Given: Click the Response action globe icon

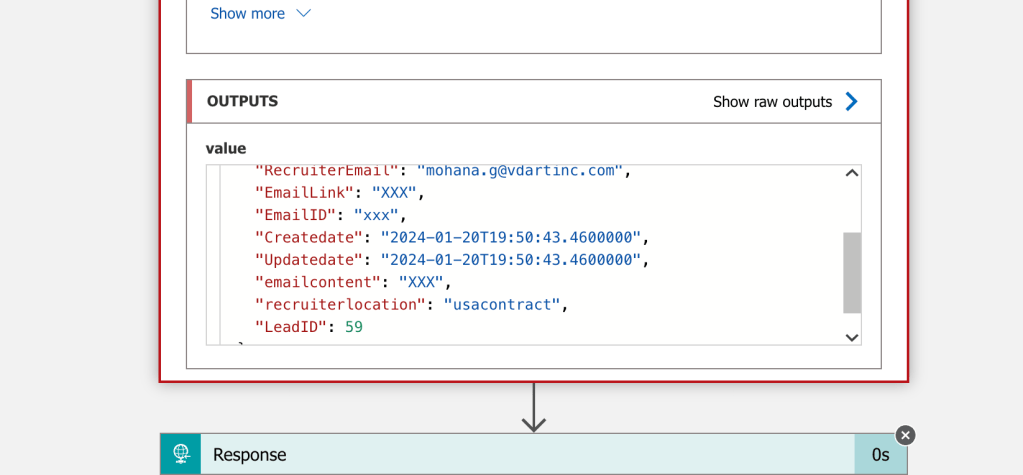Looking at the screenshot, I should click(181, 454).
